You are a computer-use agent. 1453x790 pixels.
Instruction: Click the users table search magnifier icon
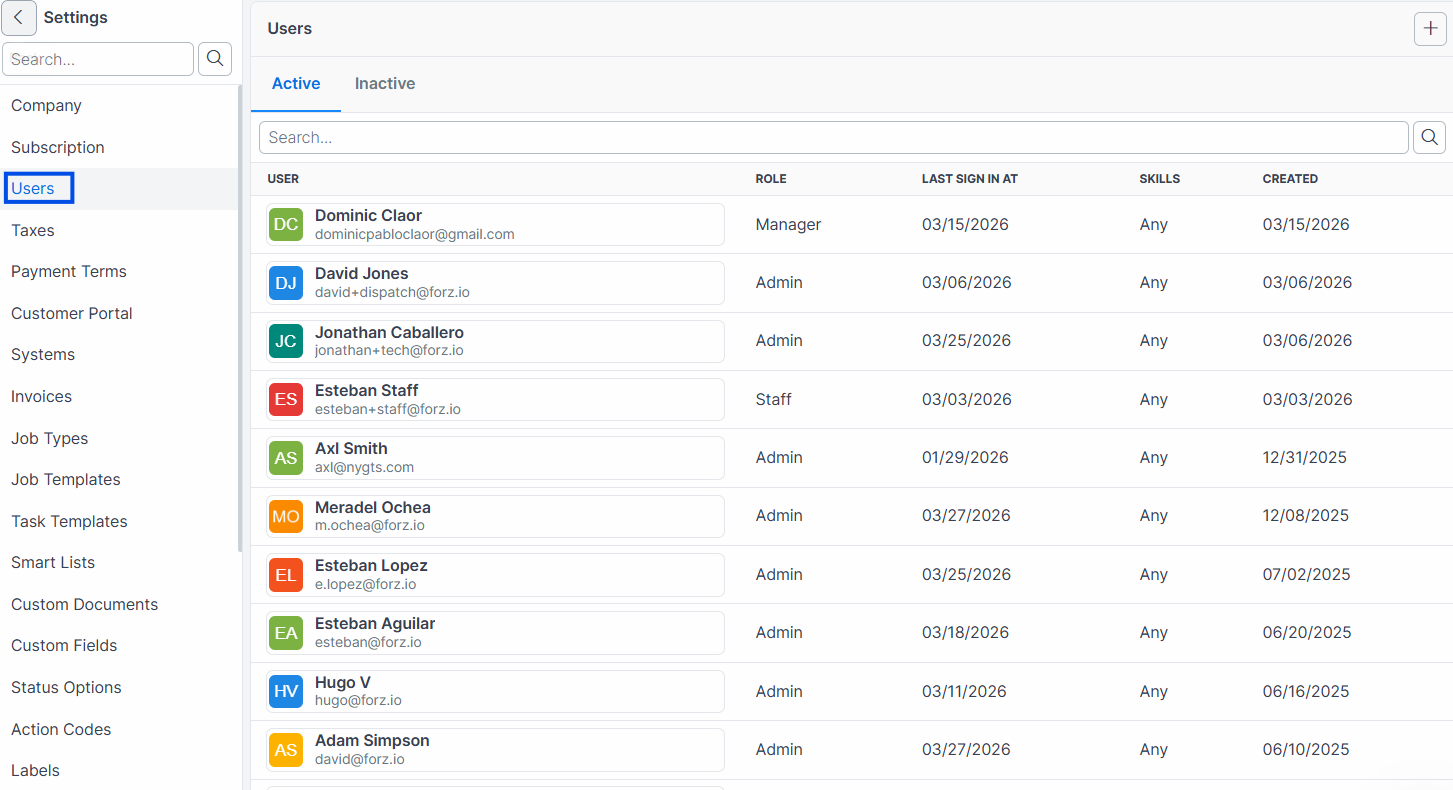1429,137
